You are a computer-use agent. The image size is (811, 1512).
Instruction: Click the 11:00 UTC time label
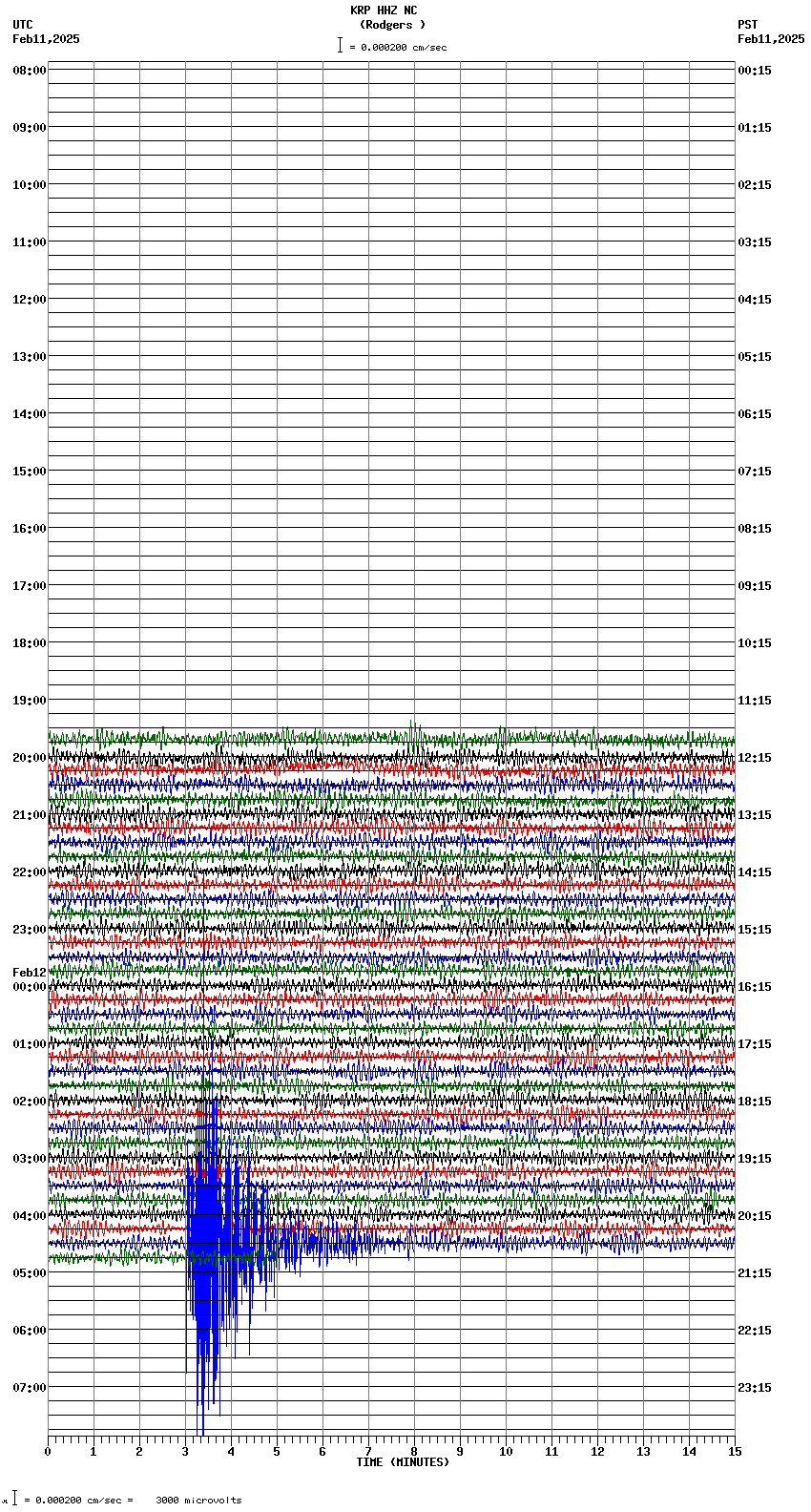pos(30,242)
